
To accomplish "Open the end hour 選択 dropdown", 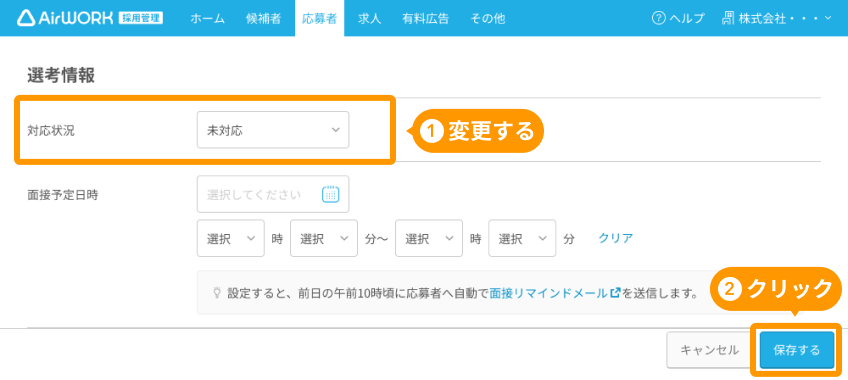I will tap(429, 238).
